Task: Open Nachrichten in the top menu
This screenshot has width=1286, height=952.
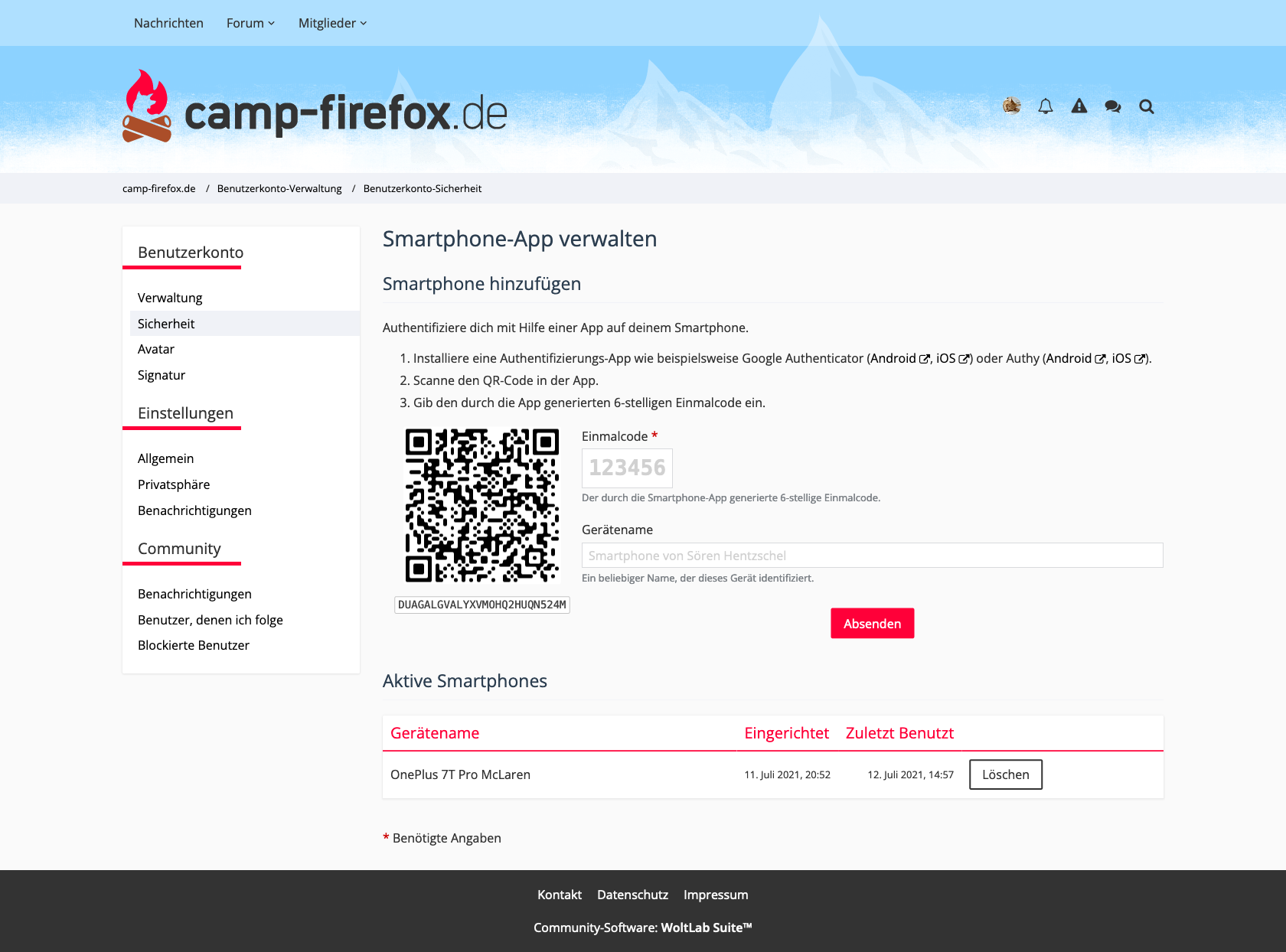Action: (168, 23)
